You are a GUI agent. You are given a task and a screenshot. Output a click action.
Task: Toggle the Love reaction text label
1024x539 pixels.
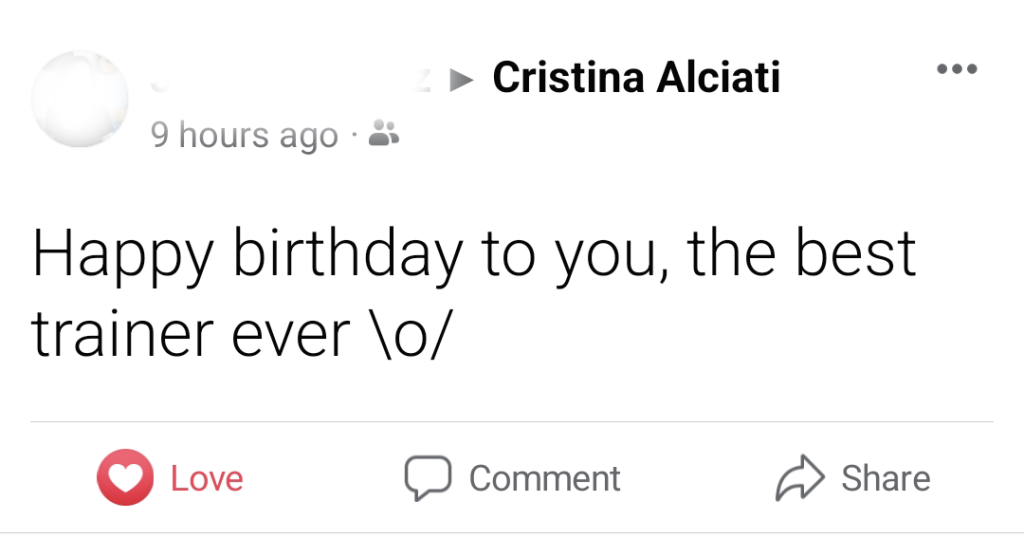(207, 478)
